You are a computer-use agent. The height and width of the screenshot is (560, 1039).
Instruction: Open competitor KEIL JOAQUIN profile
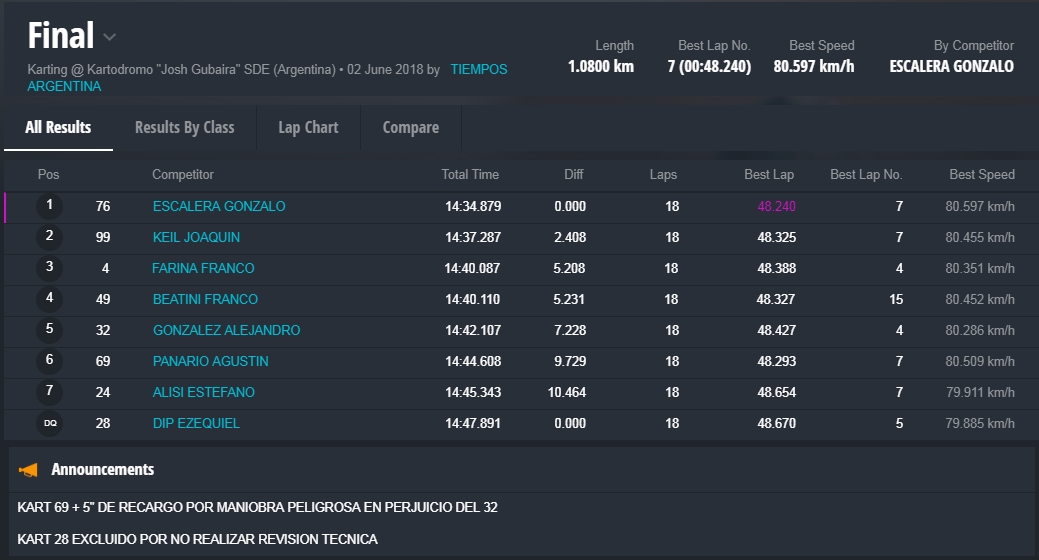coord(196,237)
